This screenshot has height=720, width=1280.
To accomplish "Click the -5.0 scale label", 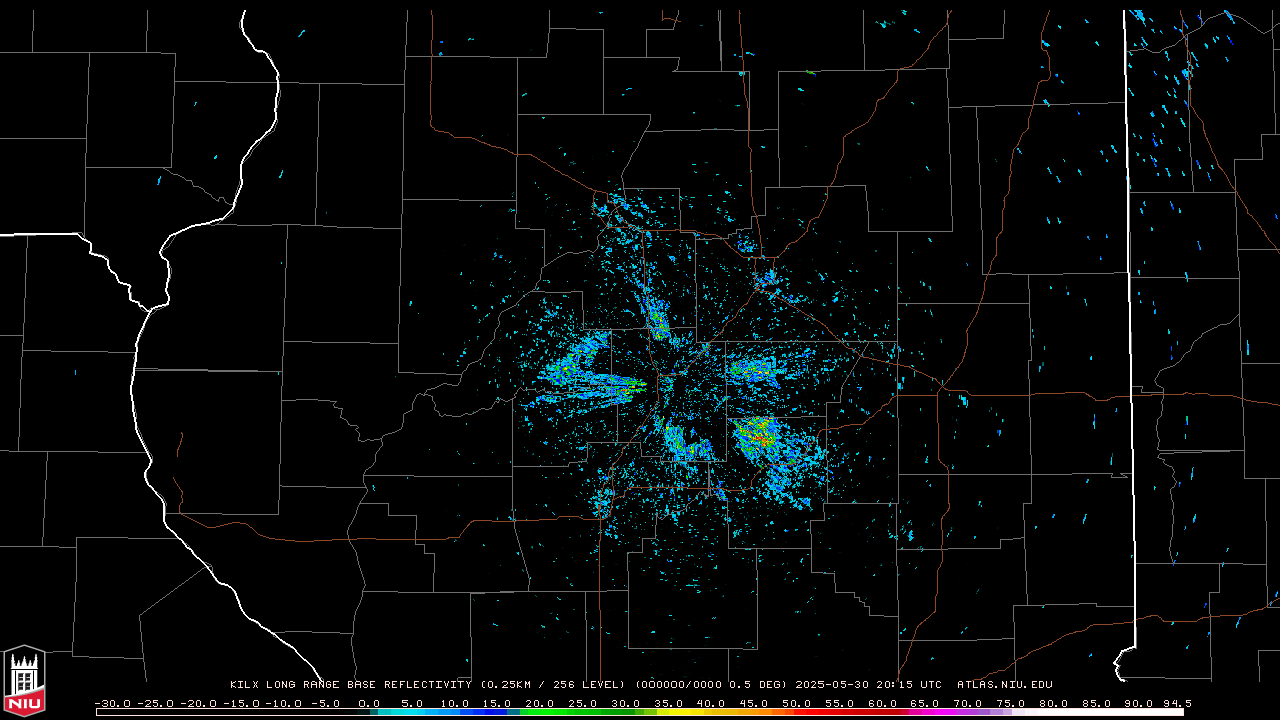I will point(326,704).
